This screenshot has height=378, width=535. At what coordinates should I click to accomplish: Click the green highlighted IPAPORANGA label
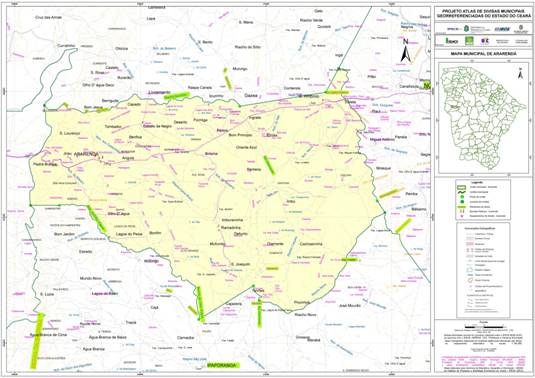click(222, 365)
